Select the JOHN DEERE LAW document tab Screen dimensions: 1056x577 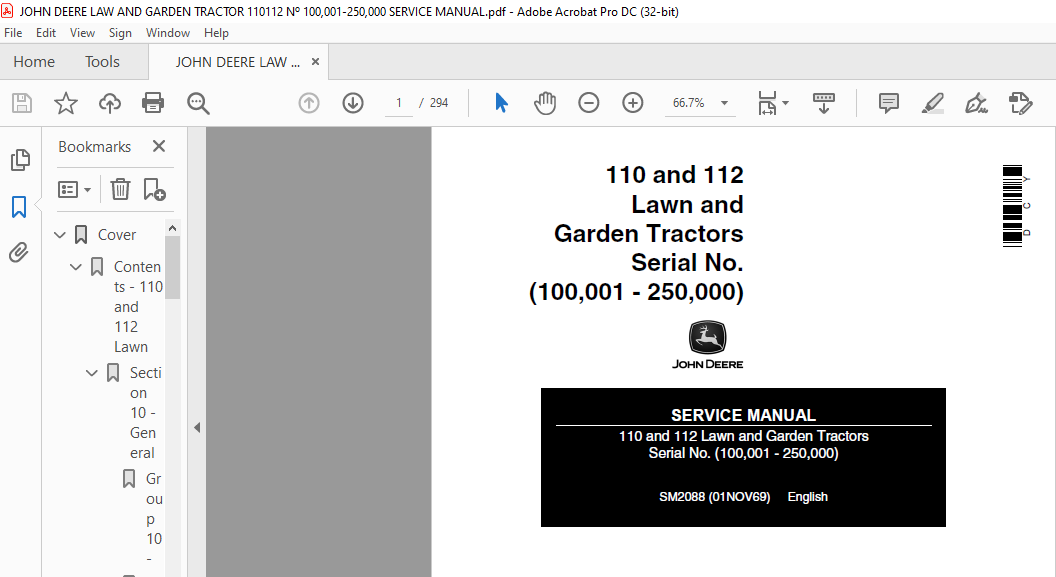(x=238, y=62)
